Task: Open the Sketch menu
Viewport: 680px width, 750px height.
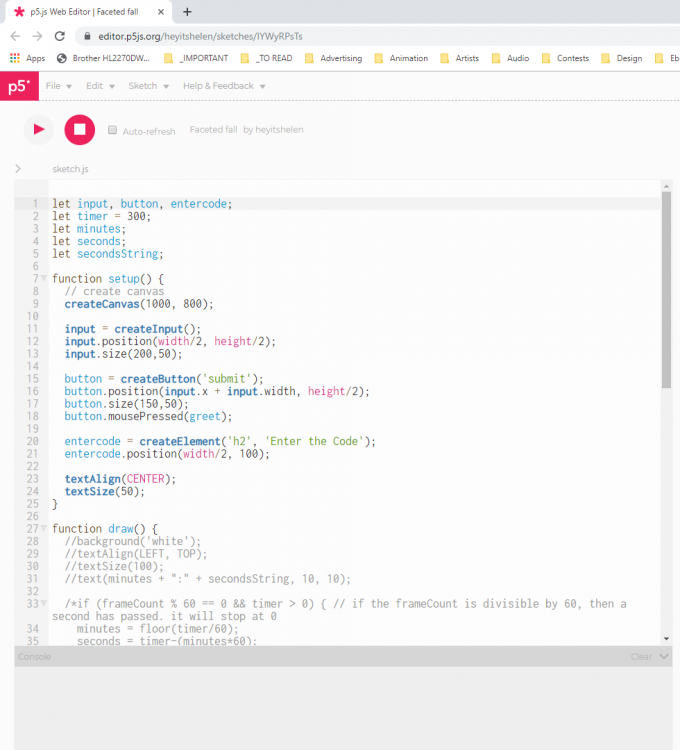Action: 148,86
